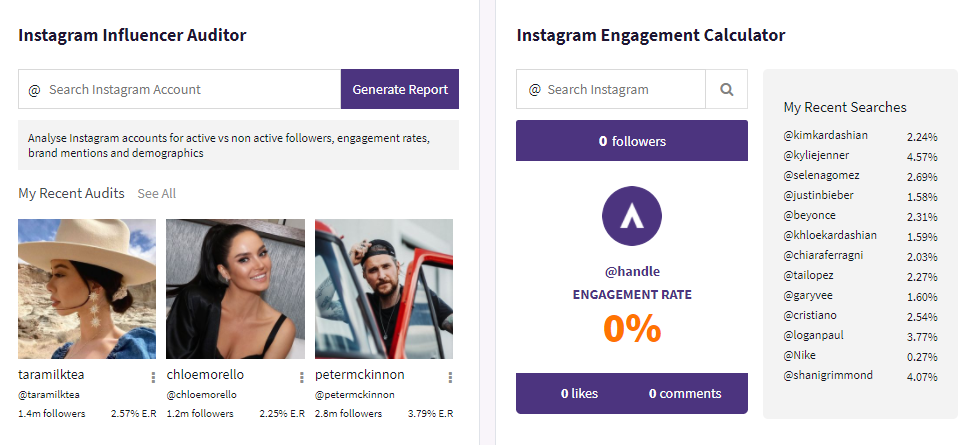Choose @Nike in the recent searches
This screenshot has width=977, height=445.
(800, 355)
